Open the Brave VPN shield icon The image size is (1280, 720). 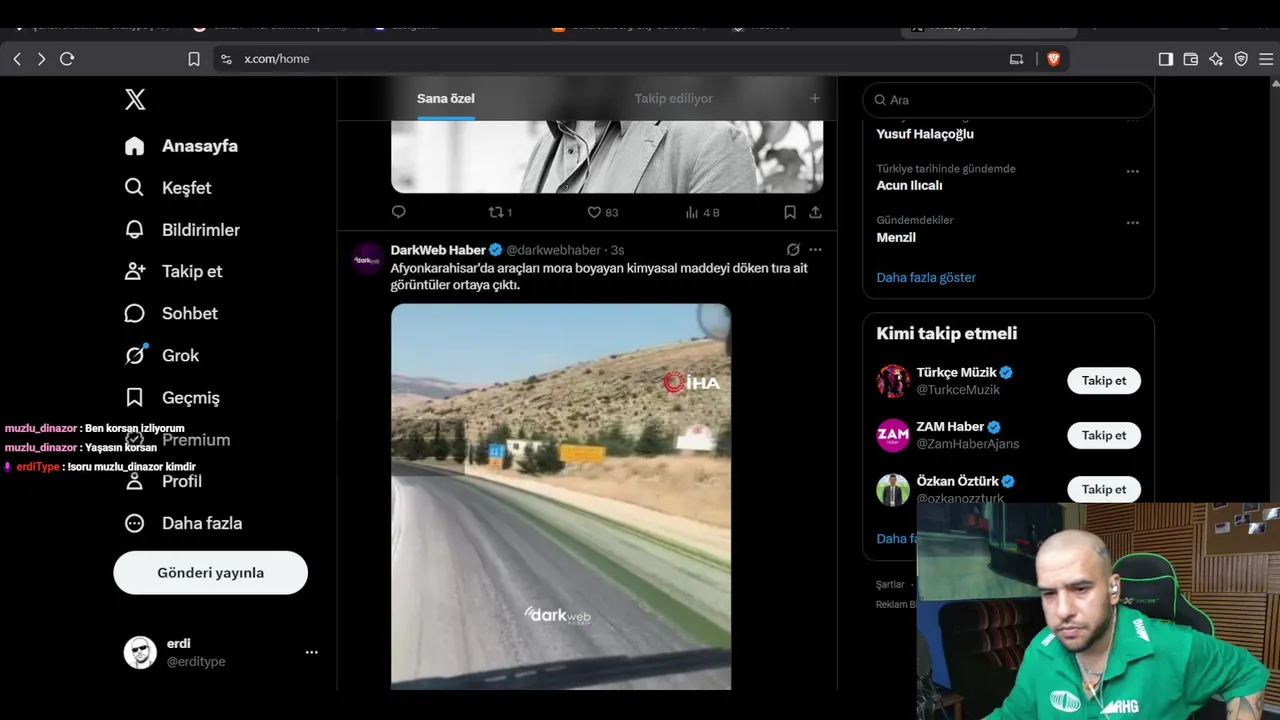1241,59
